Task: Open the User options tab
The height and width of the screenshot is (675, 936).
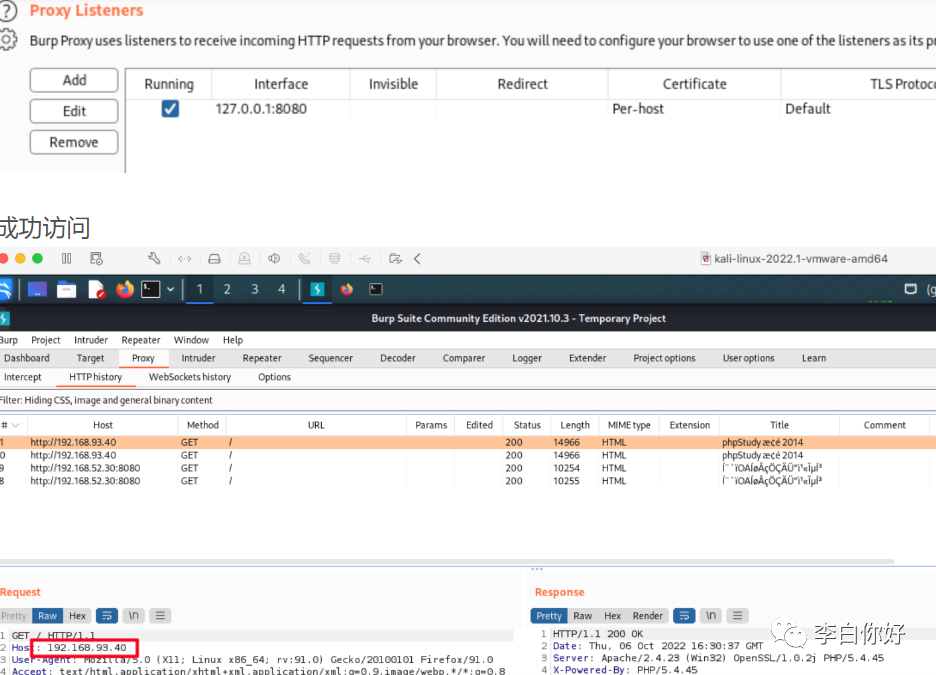Action: (749, 357)
